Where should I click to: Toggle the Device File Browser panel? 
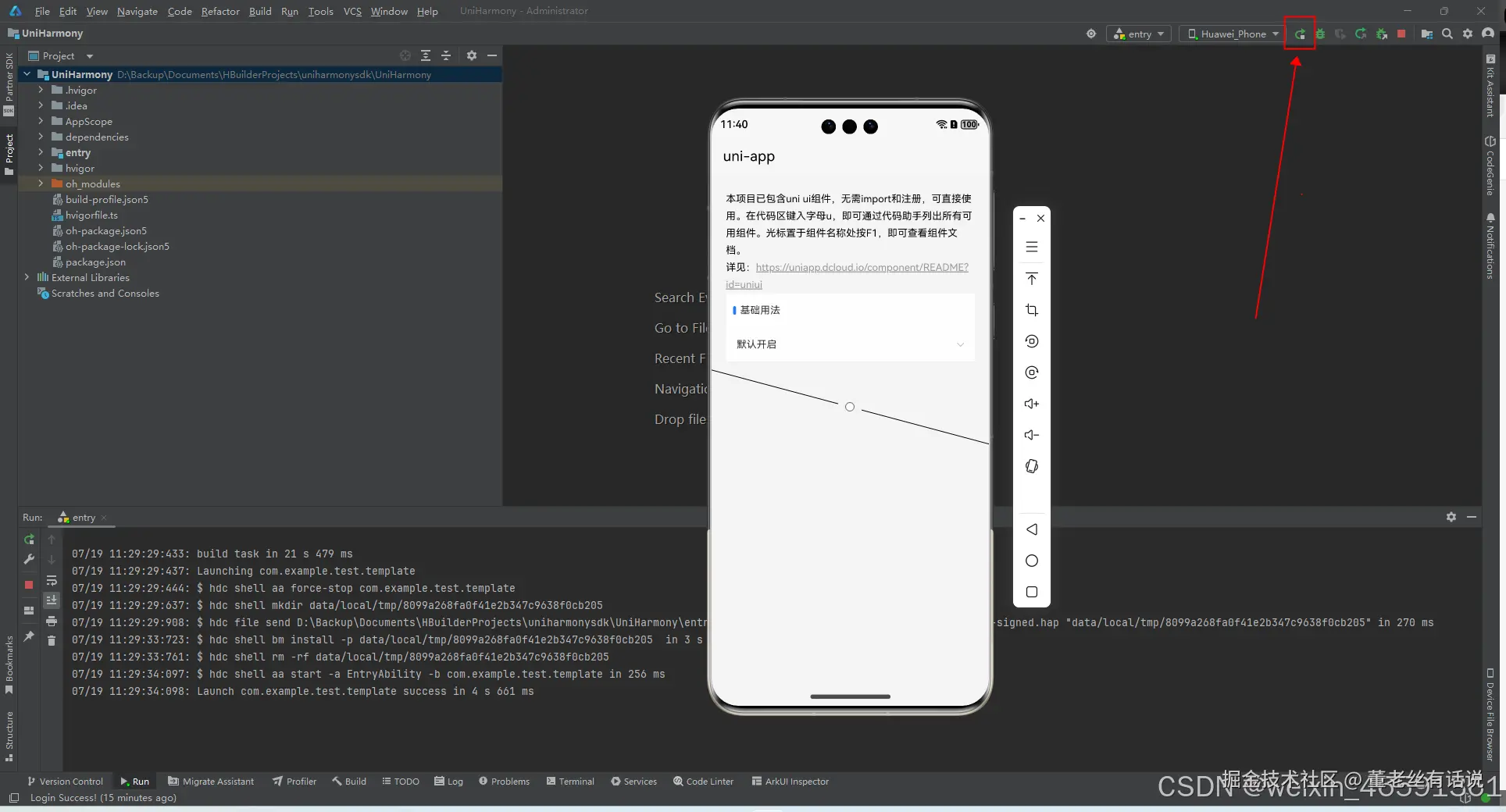pos(1490,714)
